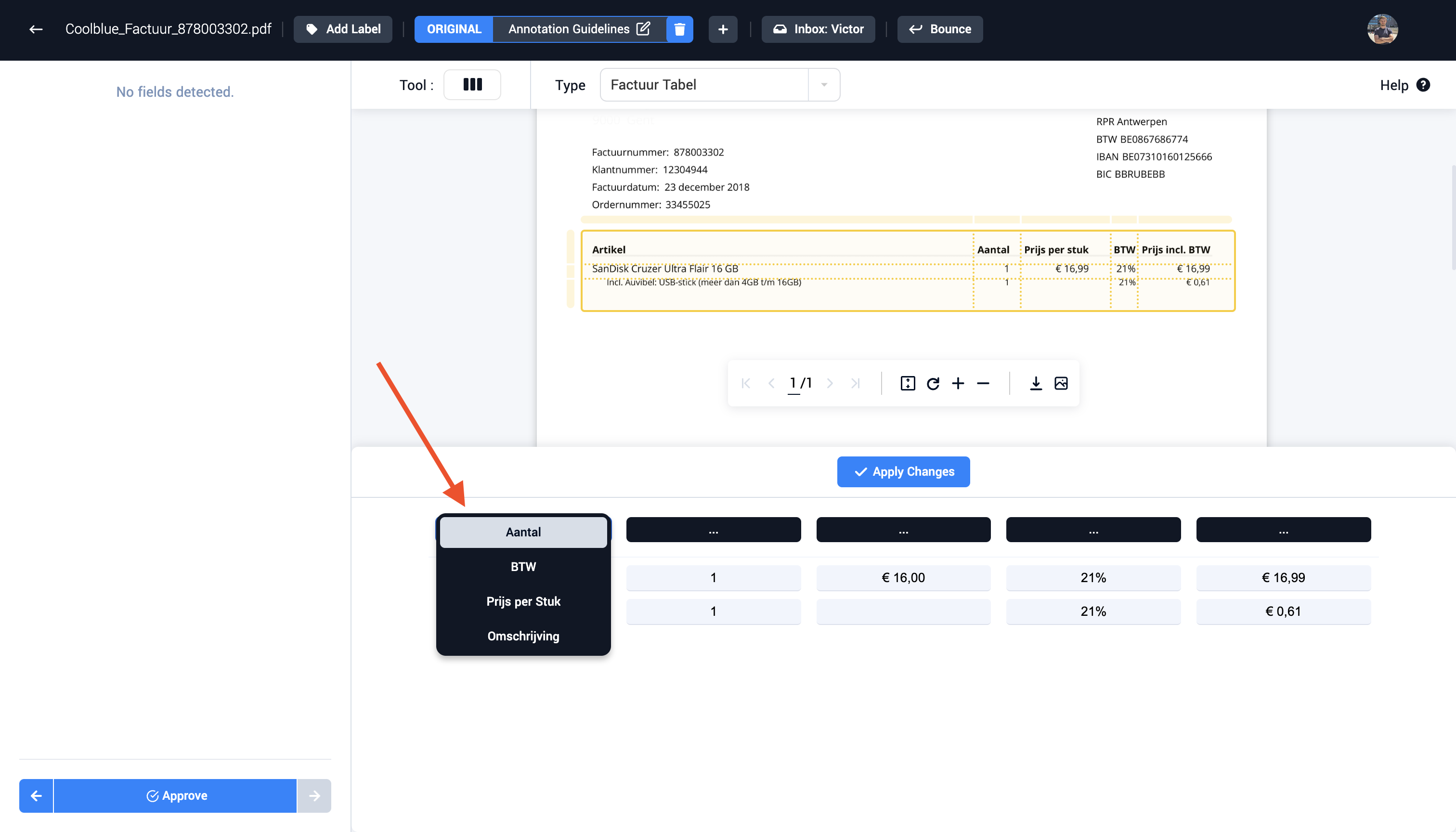Click the back arrow in header
This screenshot has height=832, width=1456.
(36, 29)
